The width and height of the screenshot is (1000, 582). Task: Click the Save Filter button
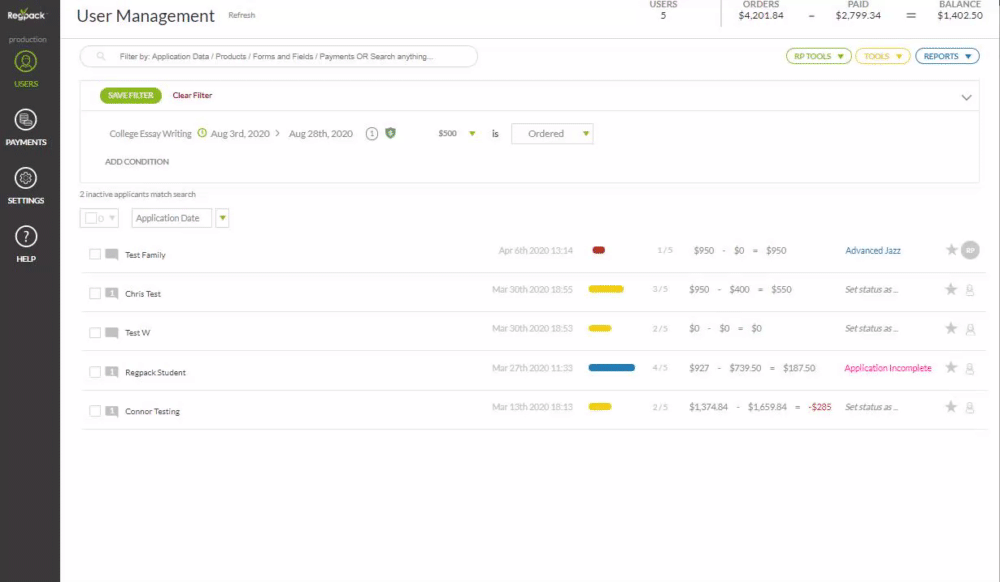click(x=131, y=95)
